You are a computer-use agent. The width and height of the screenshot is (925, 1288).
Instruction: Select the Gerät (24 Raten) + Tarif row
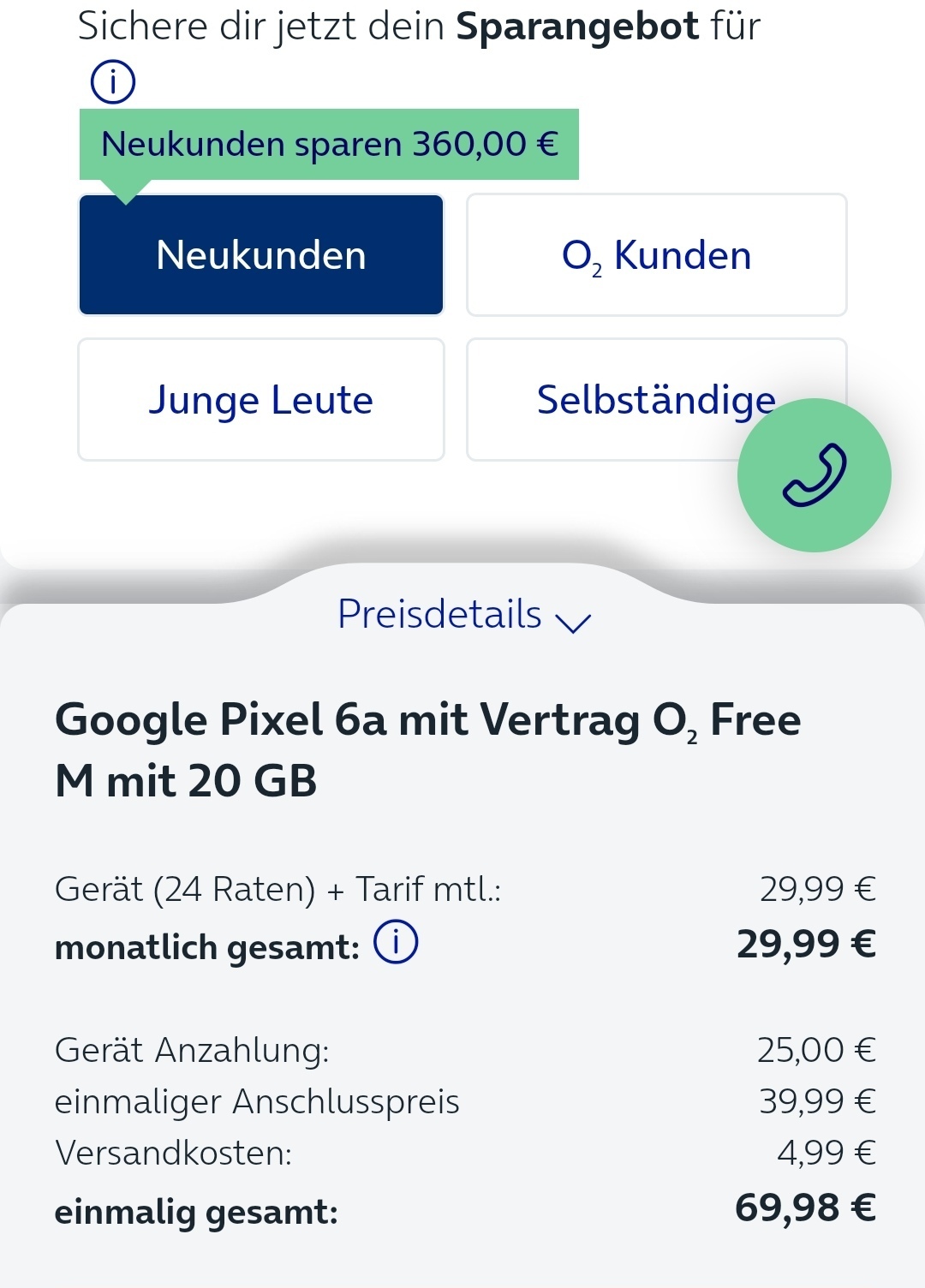point(465,890)
